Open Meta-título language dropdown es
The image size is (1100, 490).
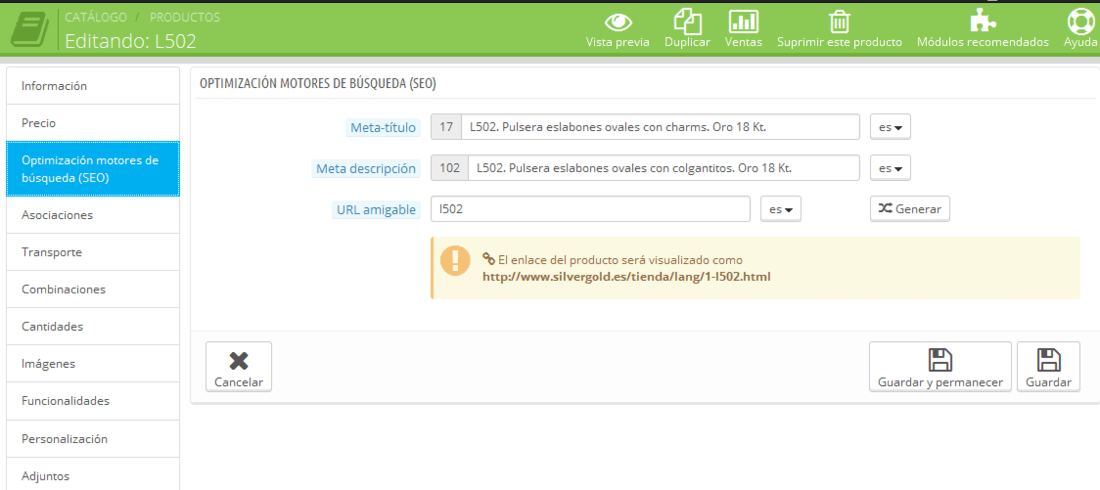coord(890,128)
